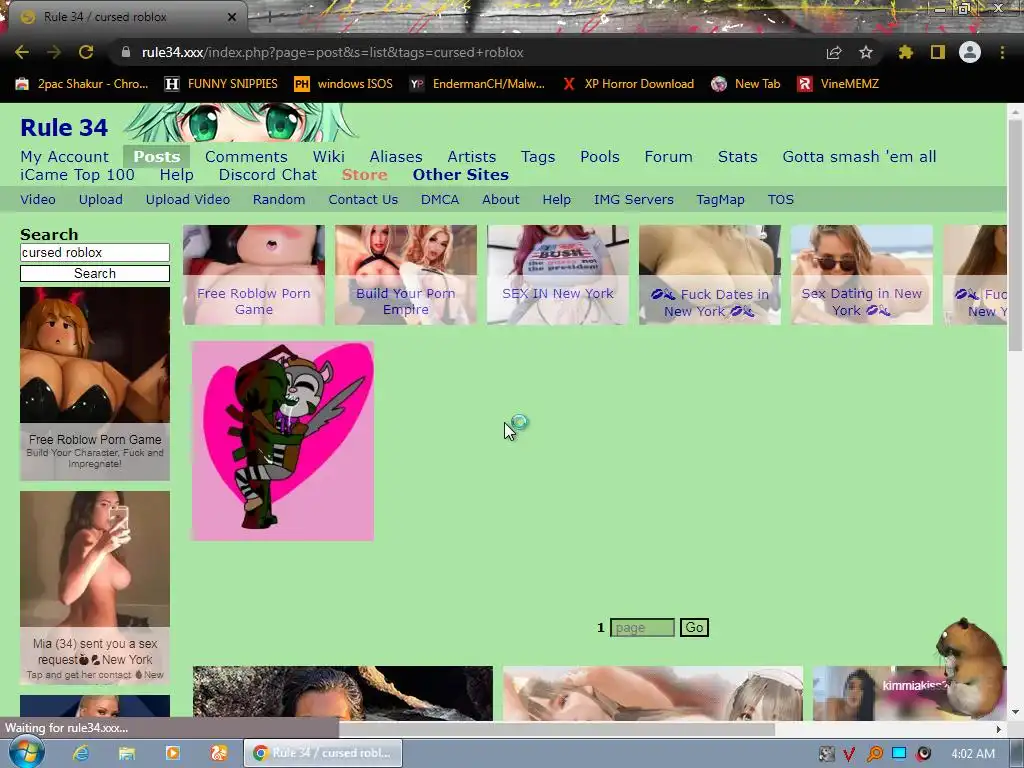Click the search field containing cursed roblox
The width and height of the screenshot is (1024, 768).
[95, 253]
